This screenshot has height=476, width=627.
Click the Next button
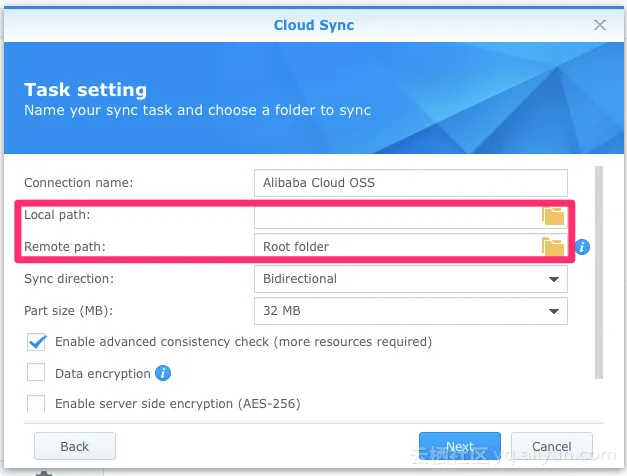tap(460, 446)
